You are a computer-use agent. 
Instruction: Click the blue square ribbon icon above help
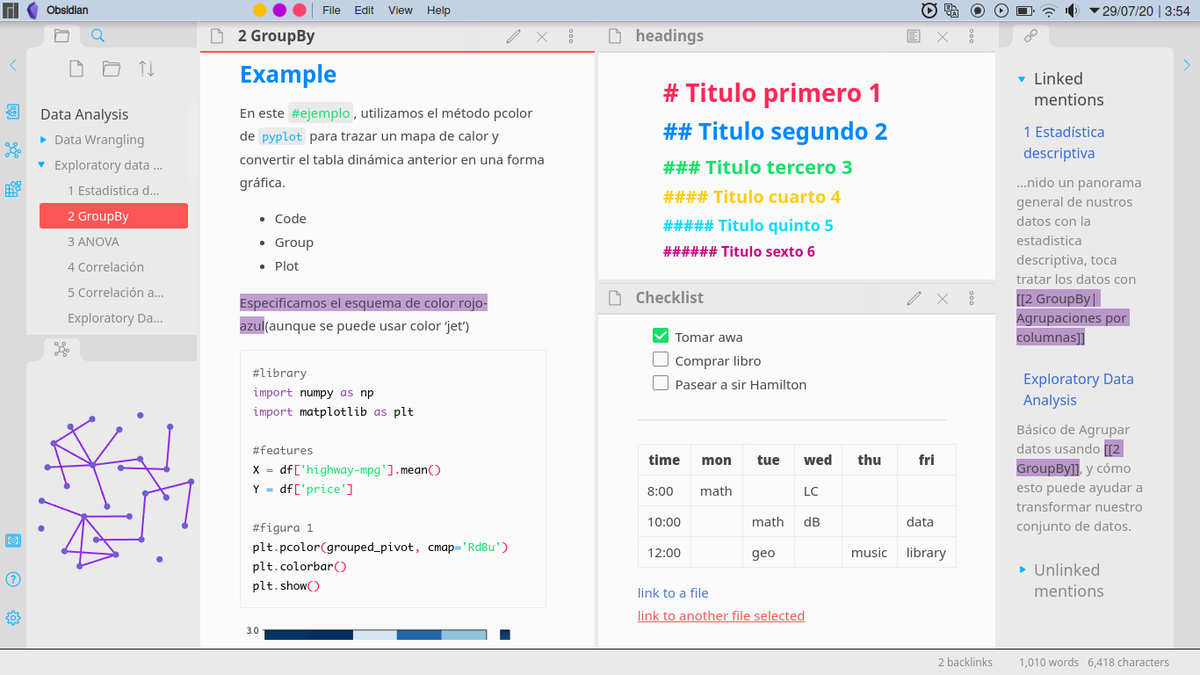coord(13,540)
